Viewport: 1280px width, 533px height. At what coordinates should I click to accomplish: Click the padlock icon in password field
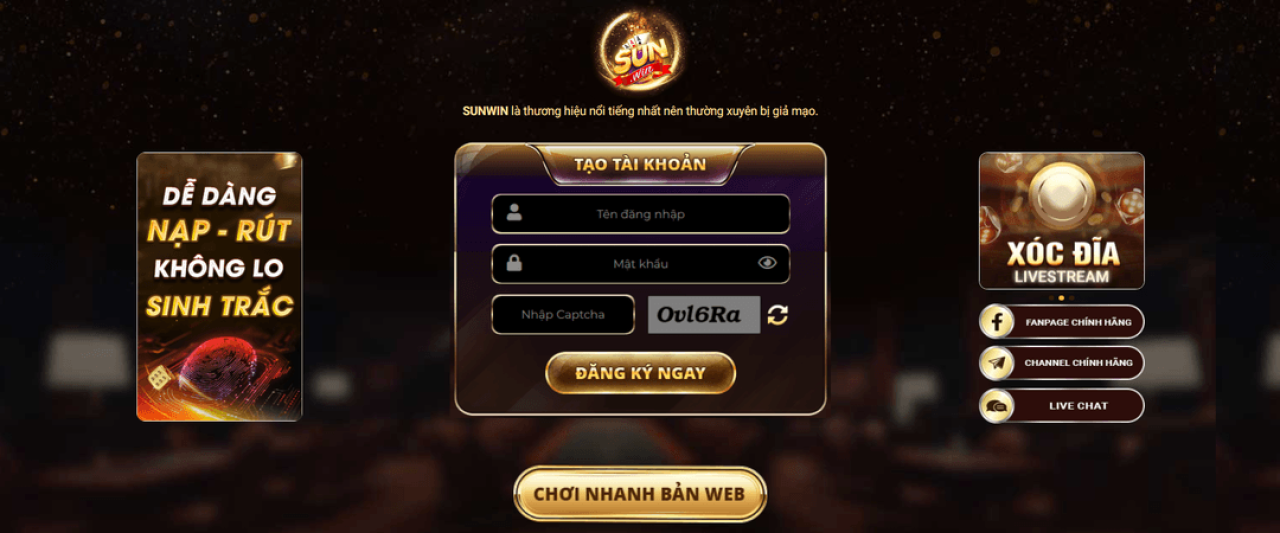pos(514,263)
